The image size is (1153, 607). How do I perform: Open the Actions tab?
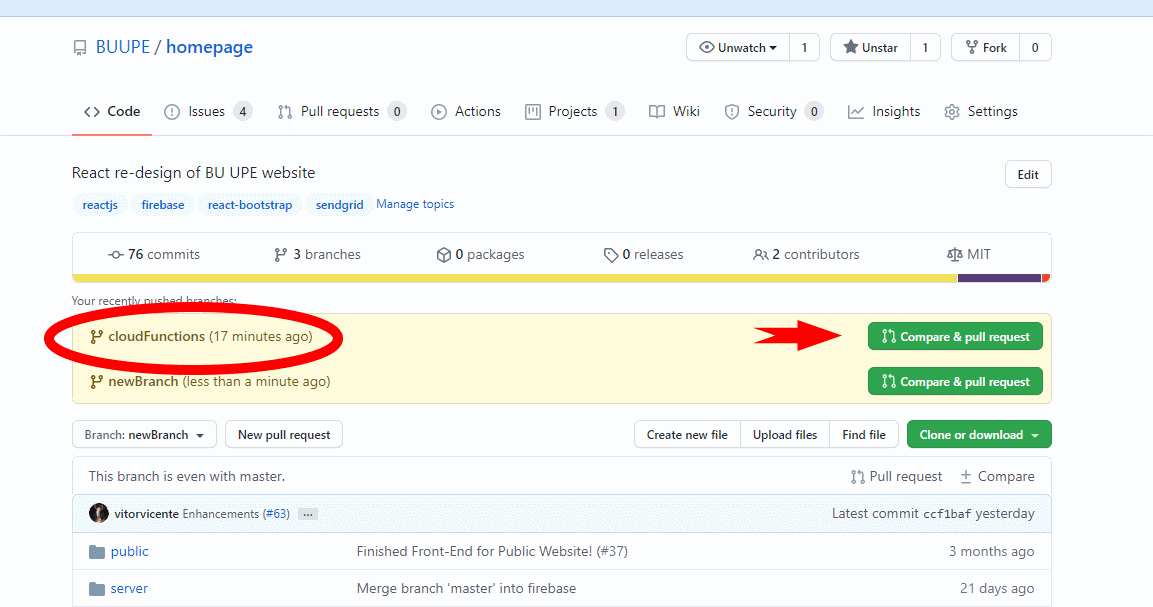pyautogui.click(x=465, y=111)
